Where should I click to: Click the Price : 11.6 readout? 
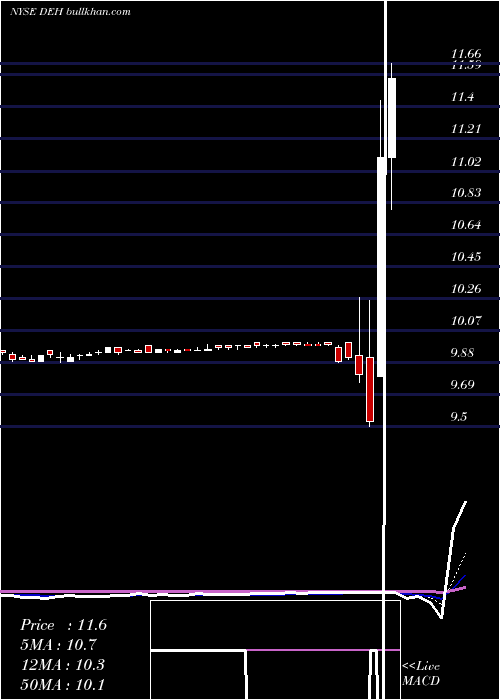[x=63, y=625]
